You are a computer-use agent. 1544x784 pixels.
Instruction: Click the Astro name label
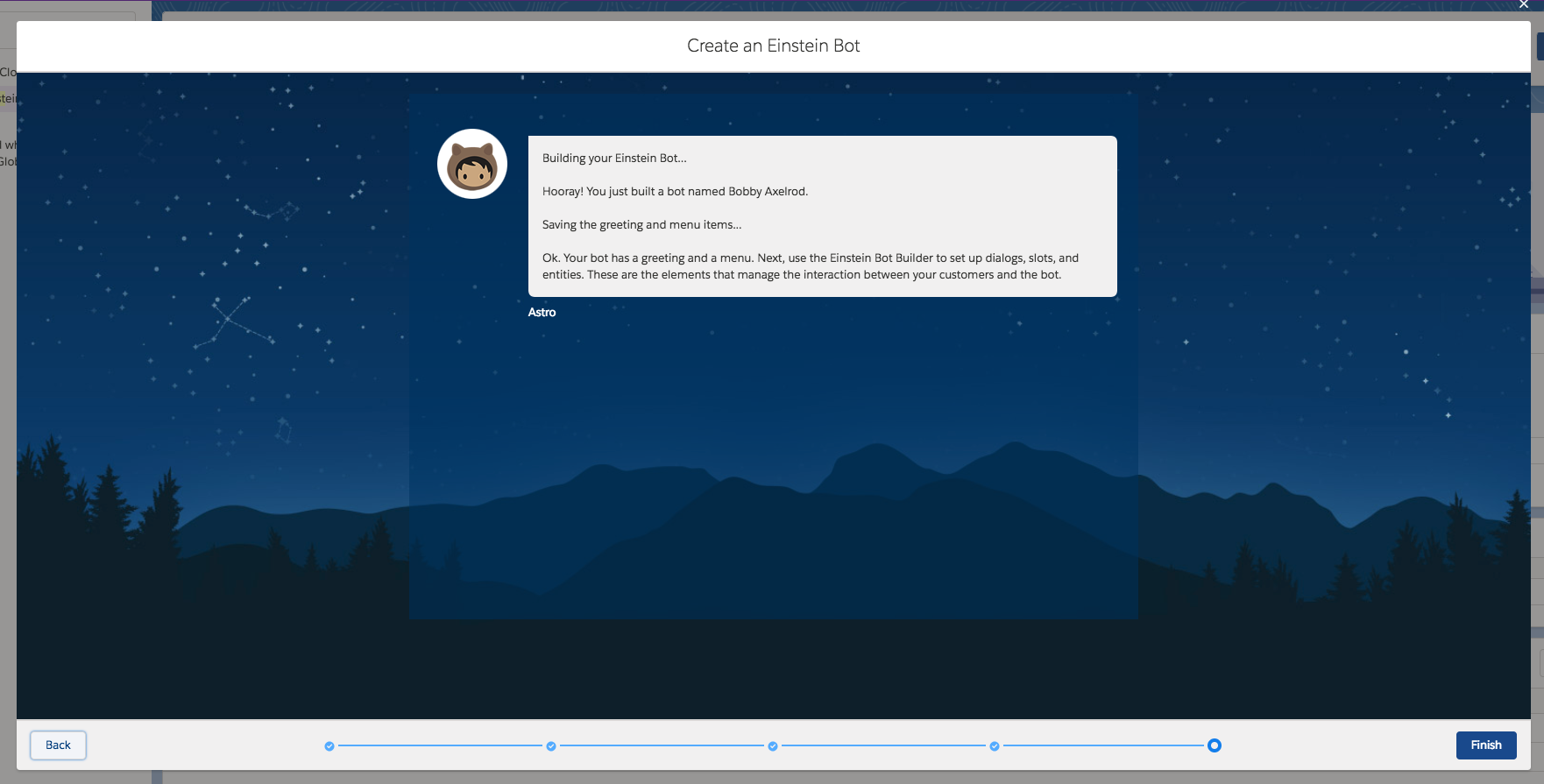pyautogui.click(x=542, y=313)
